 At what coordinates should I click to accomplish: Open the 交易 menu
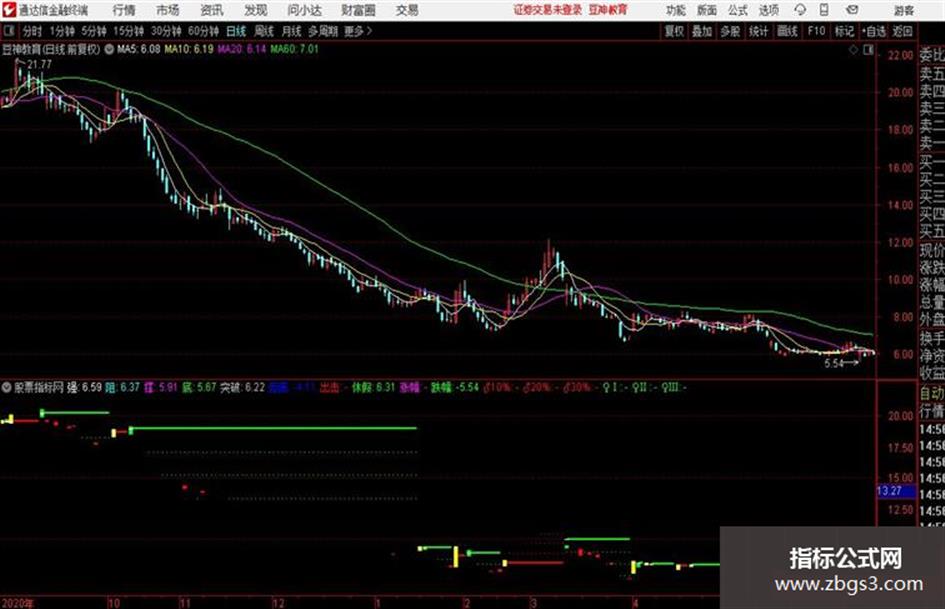point(407,10)
